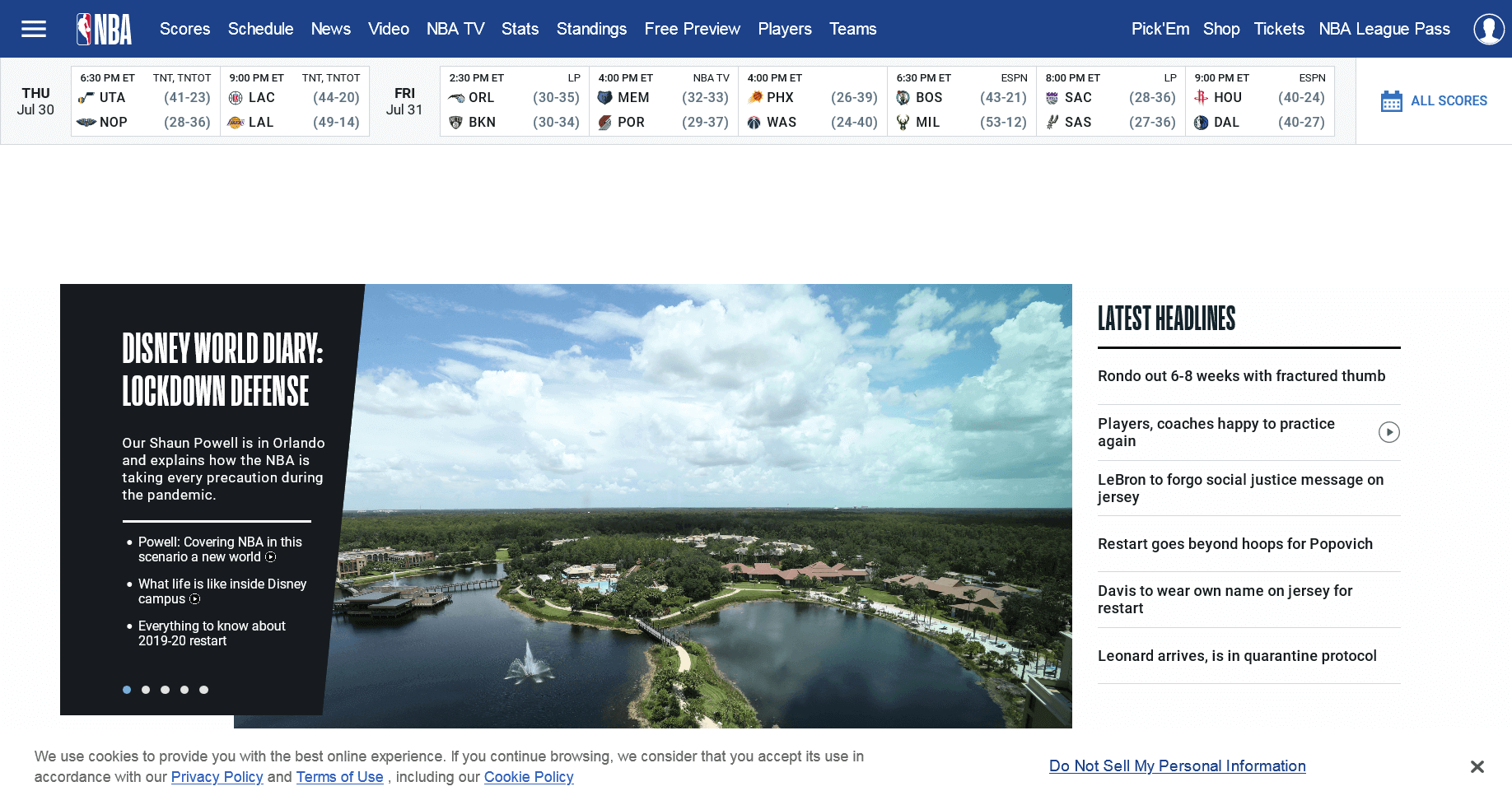This screenshot has width=1512, height=805.
Task: Open the Disney World Diary headline
Action: [222, 370]
